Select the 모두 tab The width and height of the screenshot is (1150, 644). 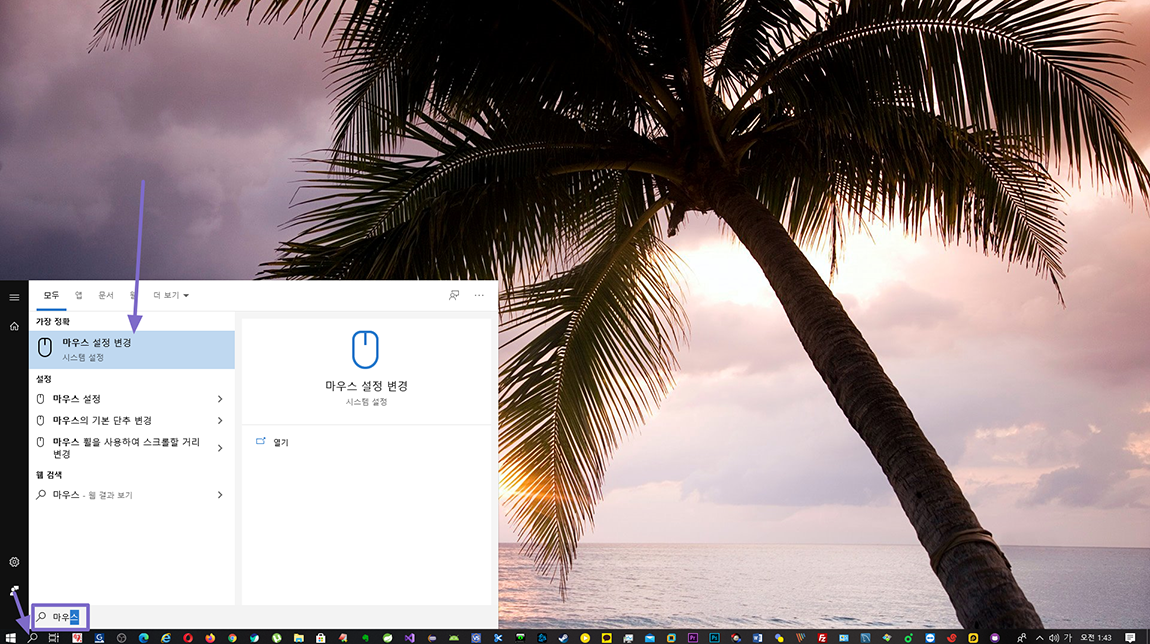click(51, 295)
